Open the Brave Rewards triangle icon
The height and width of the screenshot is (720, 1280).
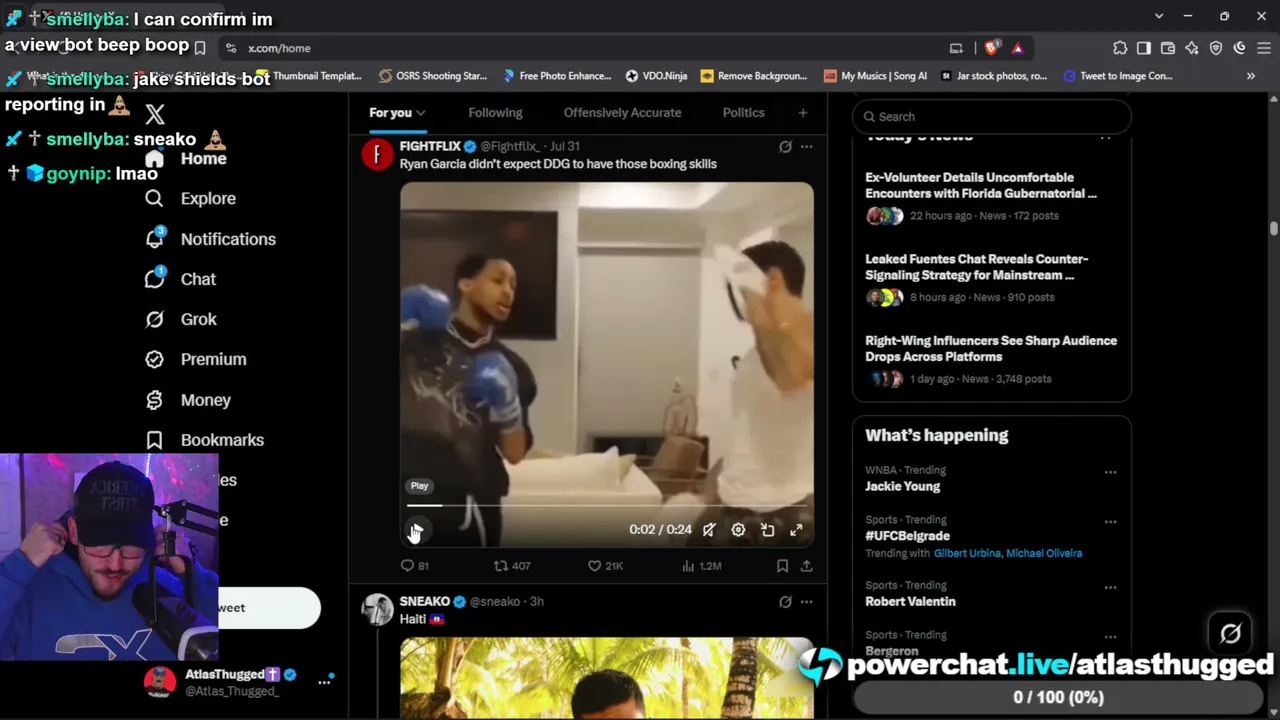click(x=1017, y=48)
